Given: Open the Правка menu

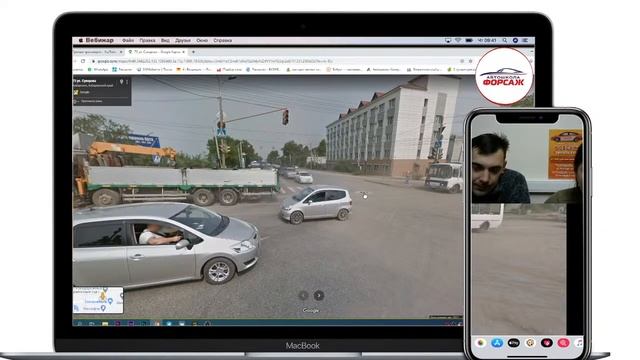Looking at the screenshot, I should pyautogui.click(x=147, y=40).
